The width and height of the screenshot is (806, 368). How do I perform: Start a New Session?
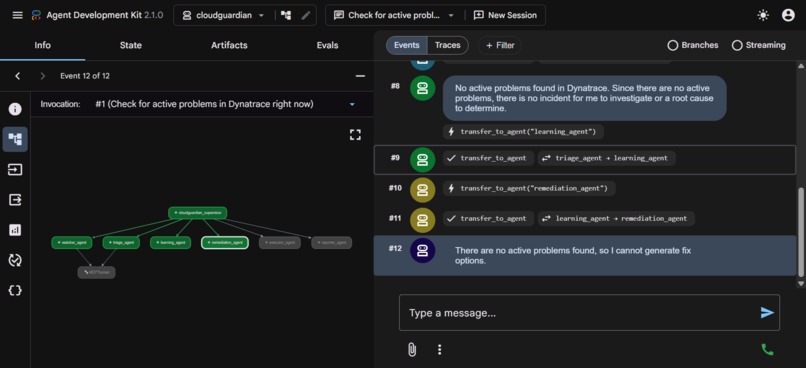tap(505, 15)
